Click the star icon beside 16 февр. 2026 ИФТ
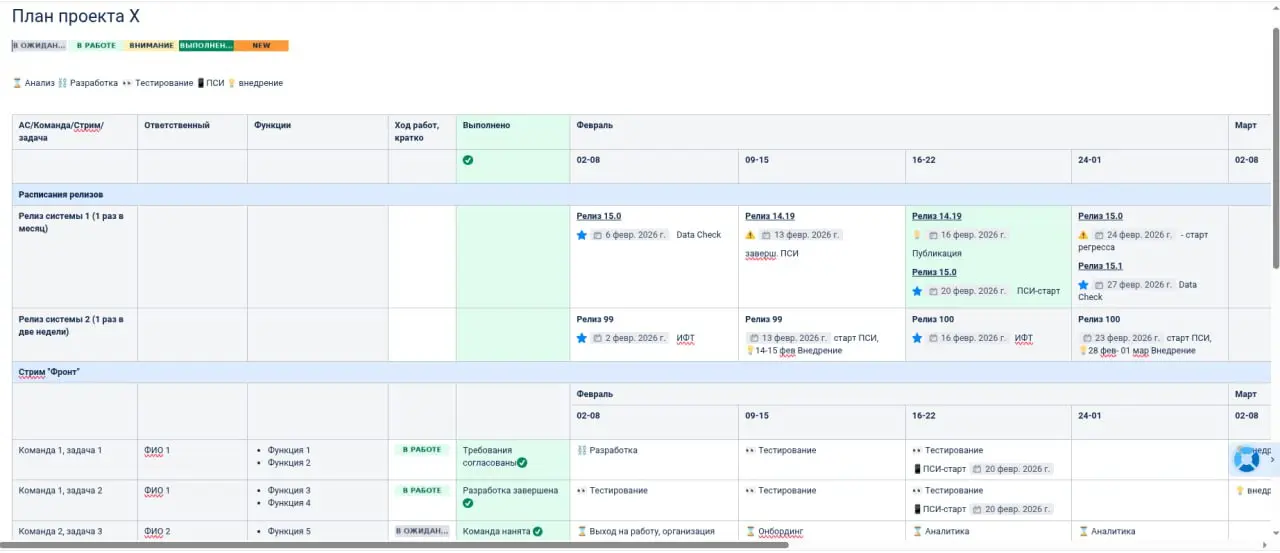 coord(917,338)
